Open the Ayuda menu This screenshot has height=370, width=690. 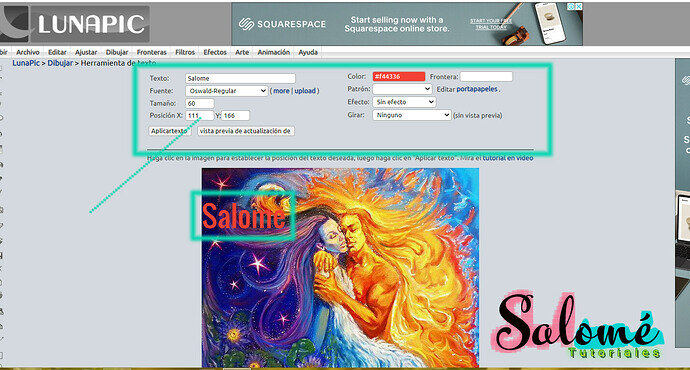point(308,52)
